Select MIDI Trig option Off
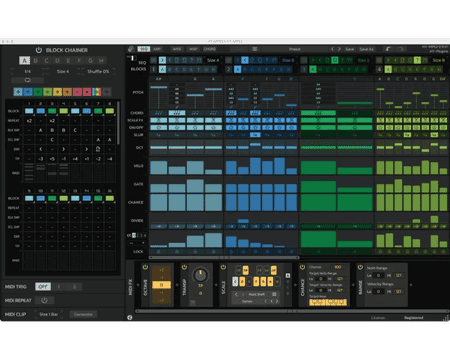This screenshot has width=450, height=360. 43,286
